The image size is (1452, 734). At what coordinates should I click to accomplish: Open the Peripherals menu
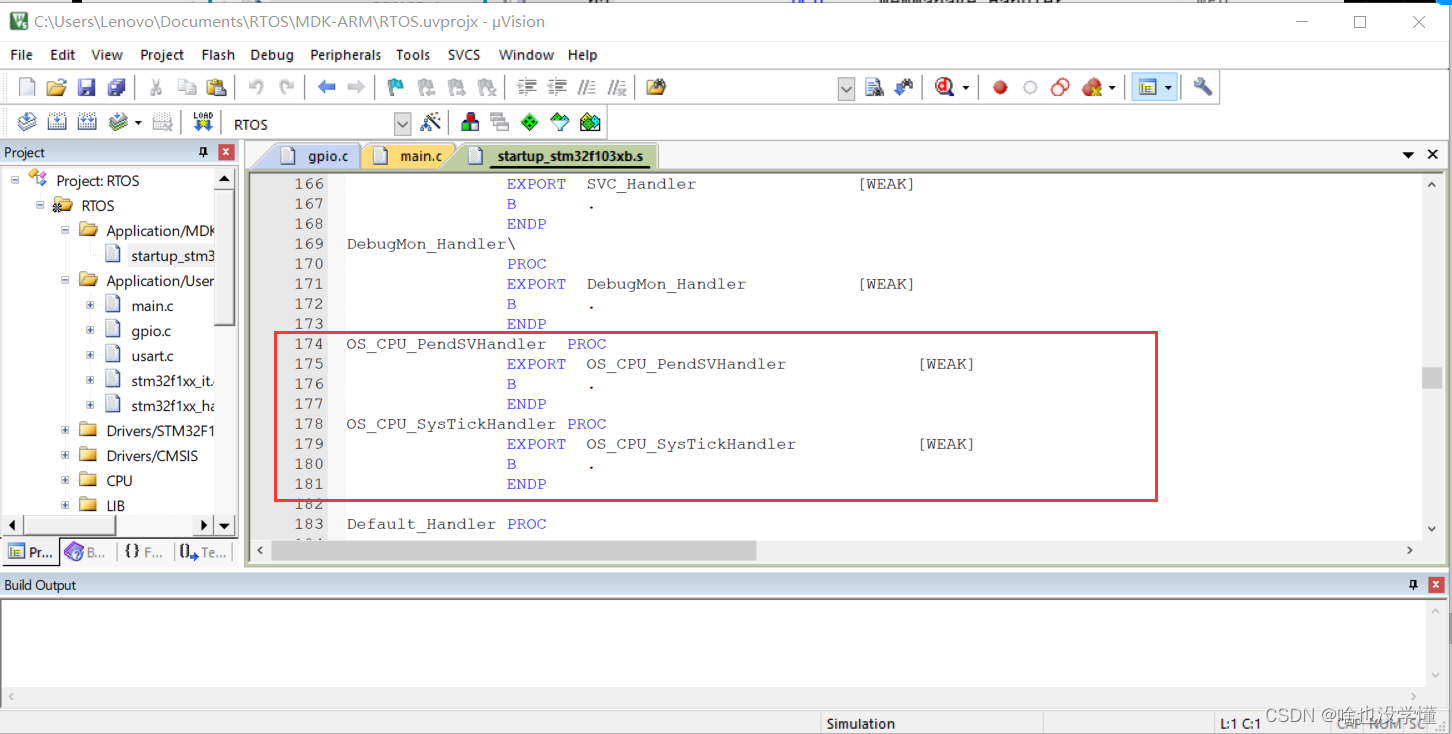pyautogui.click(x=345, y=55)
